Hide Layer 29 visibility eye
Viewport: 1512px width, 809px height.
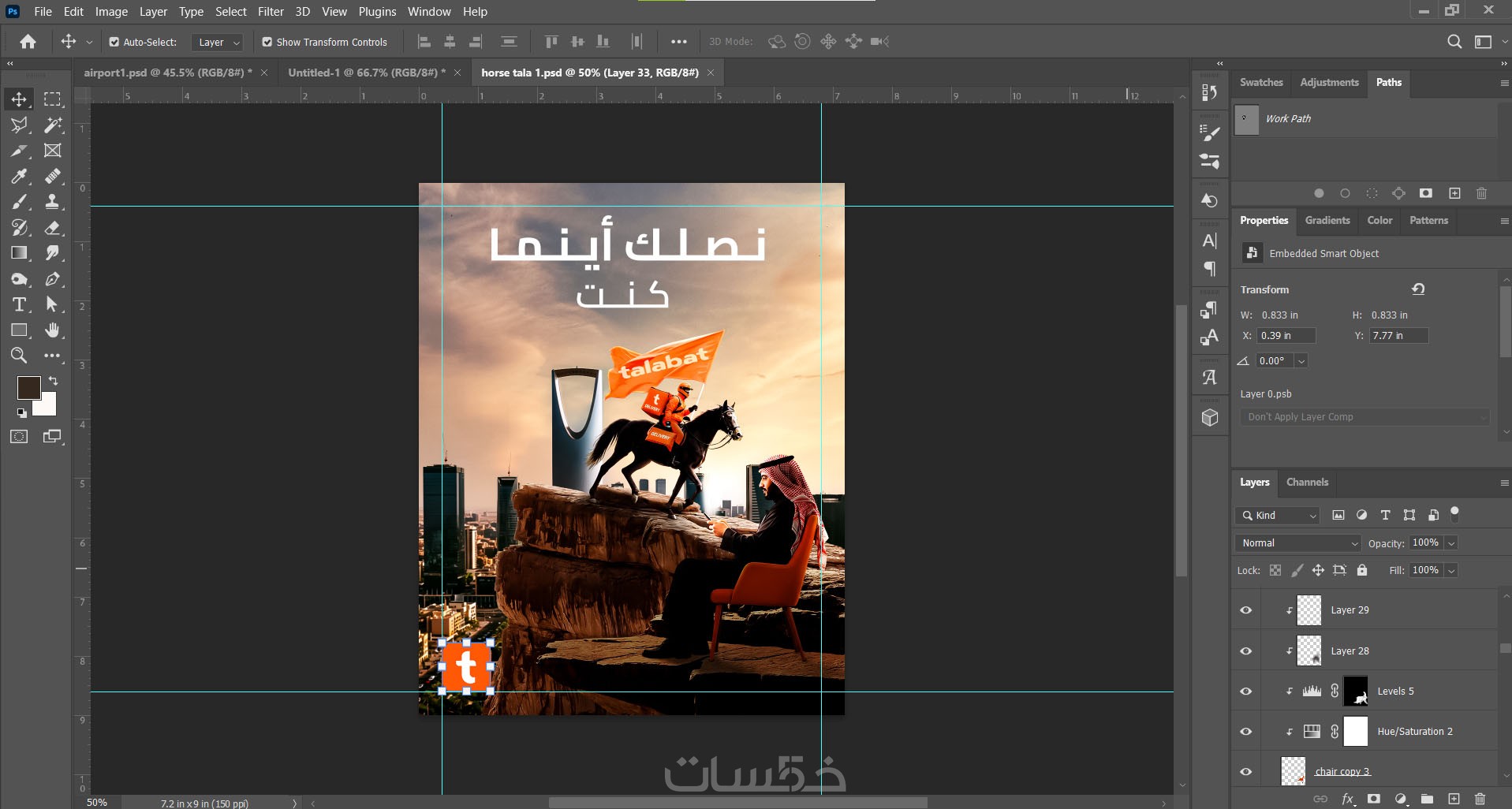click(1246, 610)
